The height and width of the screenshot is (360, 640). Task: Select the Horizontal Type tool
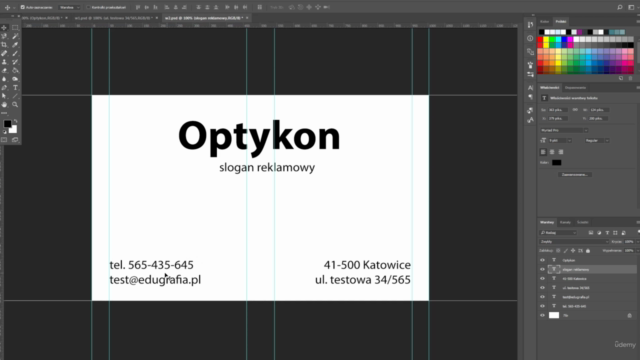pyautogui.click(x=15, y=88)
